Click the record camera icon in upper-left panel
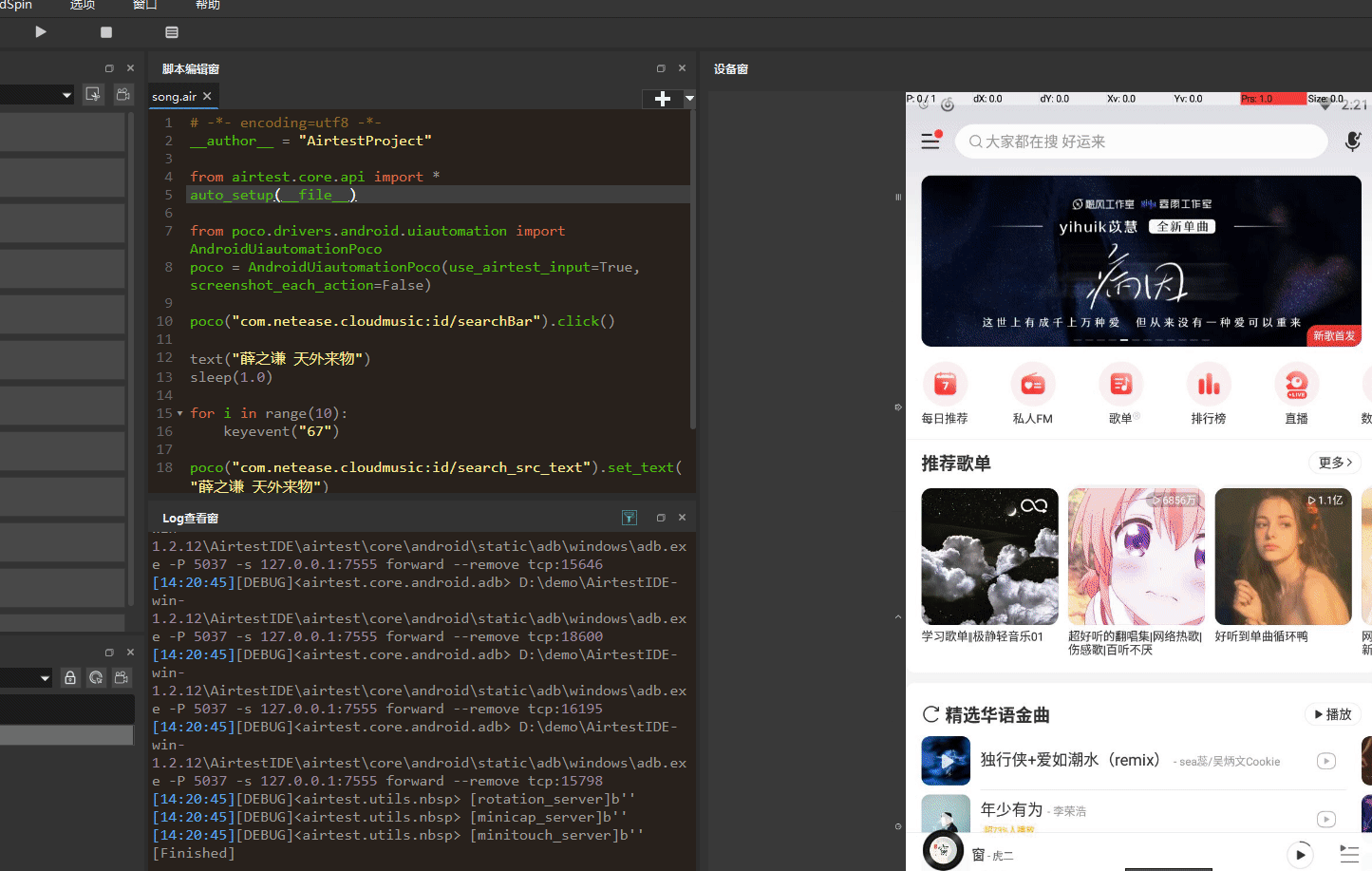This screenshot has width=1372, height=871. tap(123, 94)
